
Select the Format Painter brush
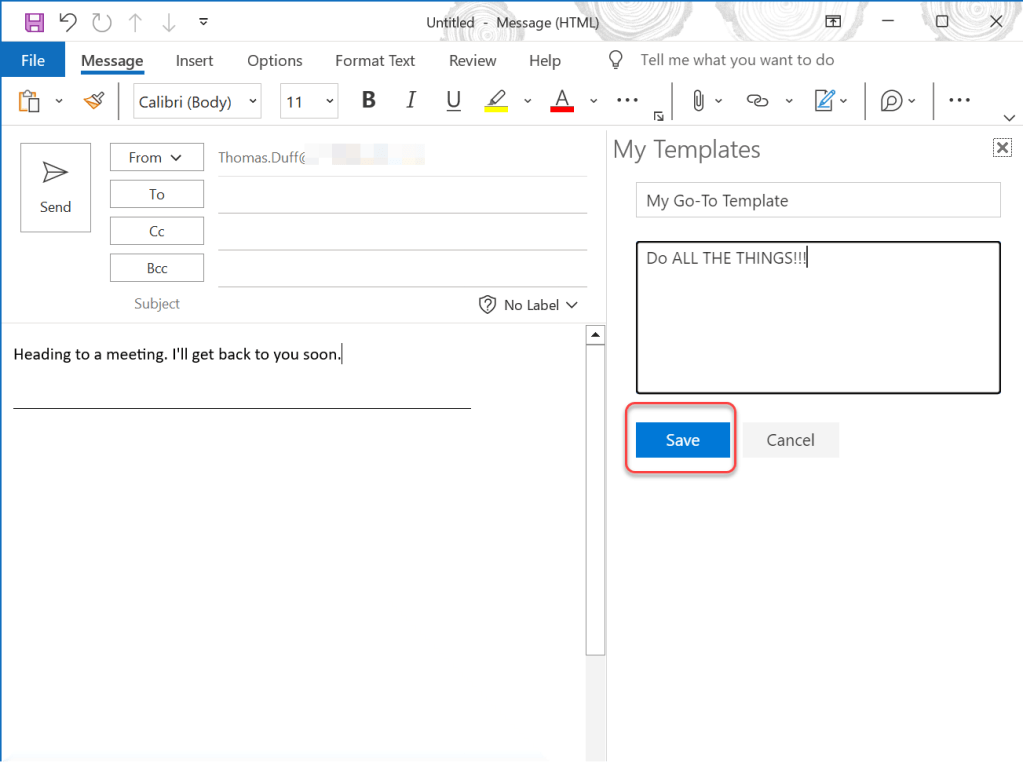(x=94, y=101)
